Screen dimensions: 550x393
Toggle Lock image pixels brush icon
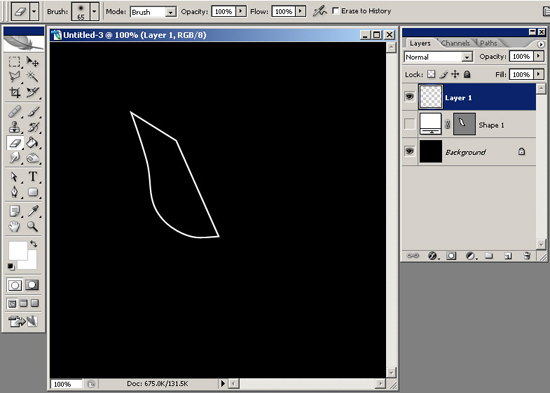tap(443, 74)
